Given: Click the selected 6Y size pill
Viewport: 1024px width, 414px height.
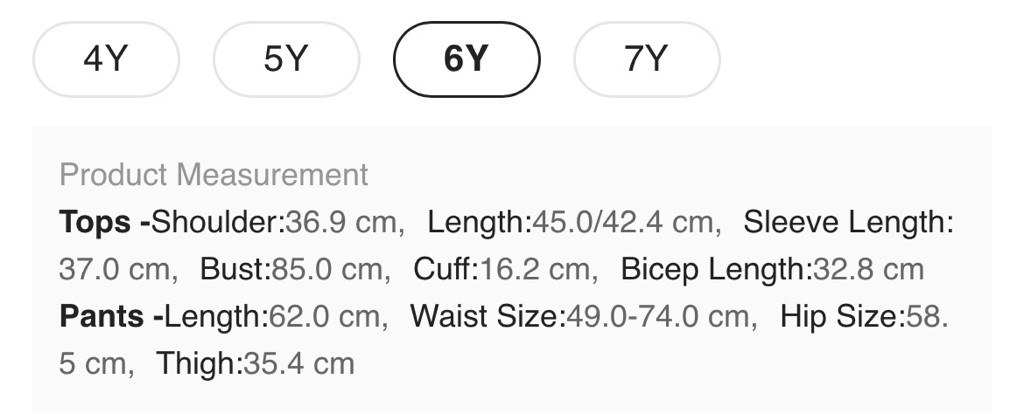Looking at the screenshot, I should [x=466, y=60].
